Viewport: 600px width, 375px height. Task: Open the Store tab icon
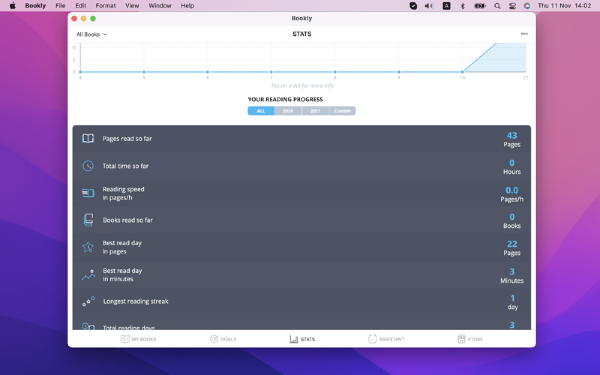[x=461, y=339]
